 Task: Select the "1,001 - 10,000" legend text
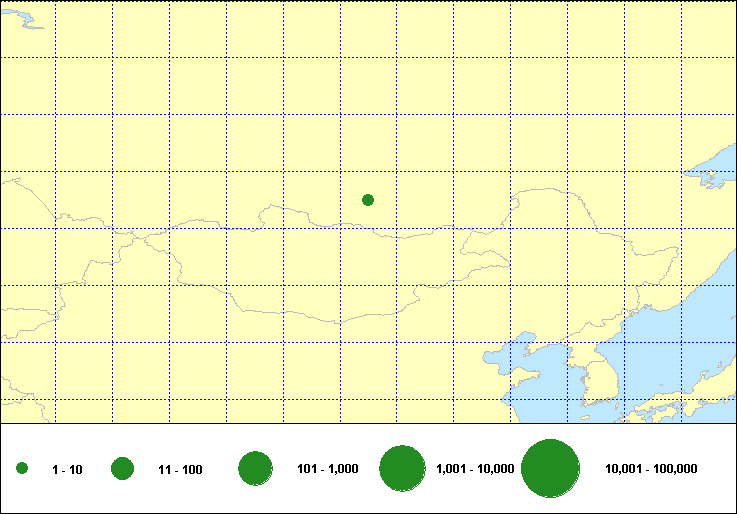click(x=475, y=469)
